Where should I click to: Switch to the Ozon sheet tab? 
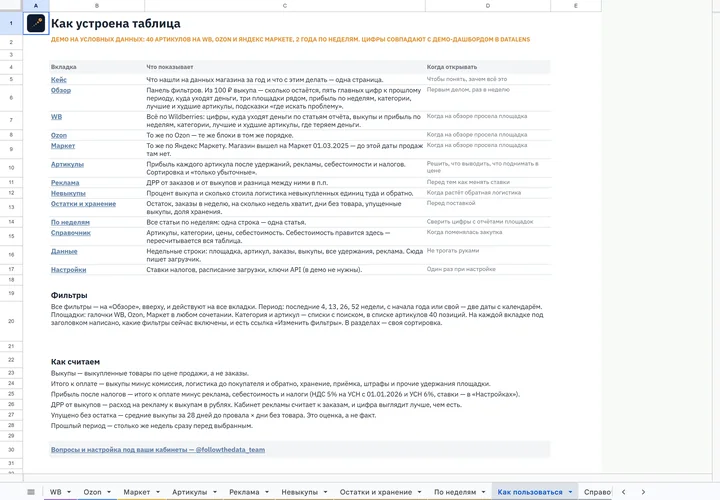(92, 492)
